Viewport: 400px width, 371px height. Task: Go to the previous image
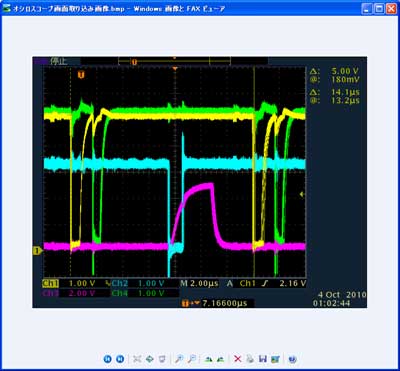click(x=107, y=359)
